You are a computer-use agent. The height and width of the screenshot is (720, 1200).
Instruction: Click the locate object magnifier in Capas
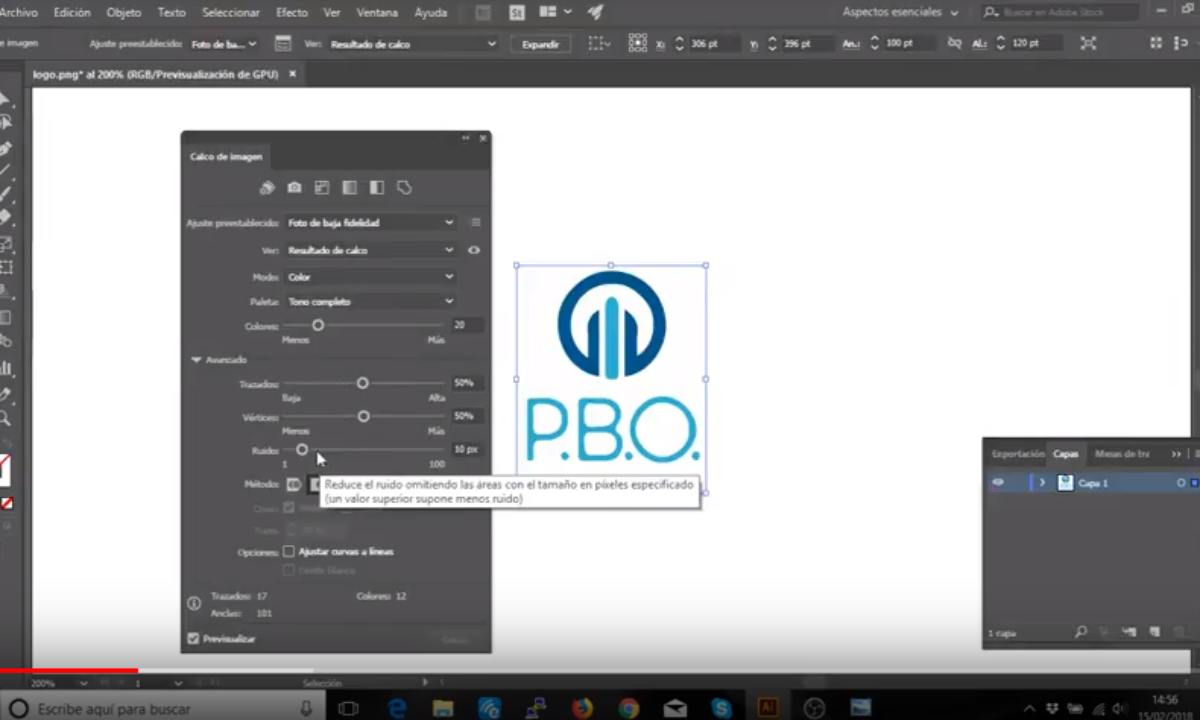click(1081, 632)
